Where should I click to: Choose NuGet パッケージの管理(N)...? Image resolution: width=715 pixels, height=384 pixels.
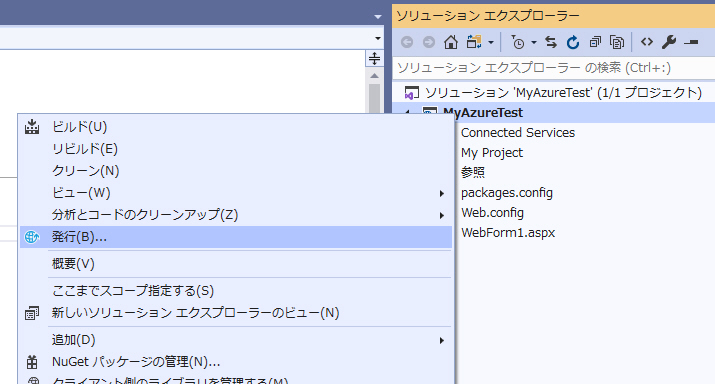click(x=236, y=362)
